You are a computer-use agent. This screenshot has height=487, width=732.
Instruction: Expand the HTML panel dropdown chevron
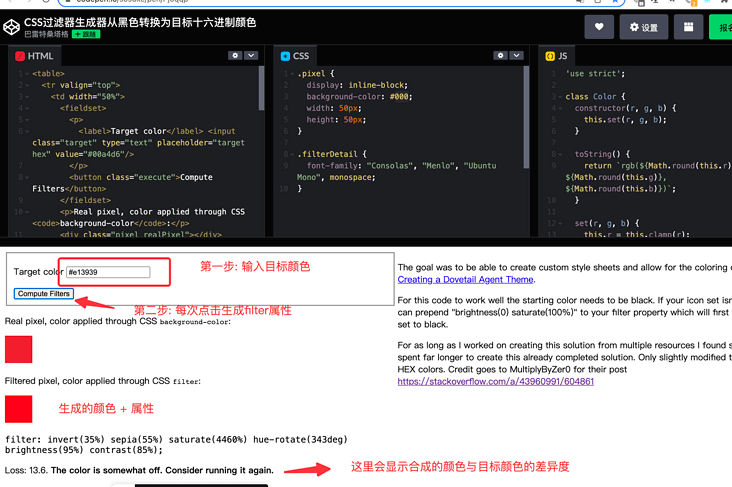pyautogui.click(x=251, y=56)
